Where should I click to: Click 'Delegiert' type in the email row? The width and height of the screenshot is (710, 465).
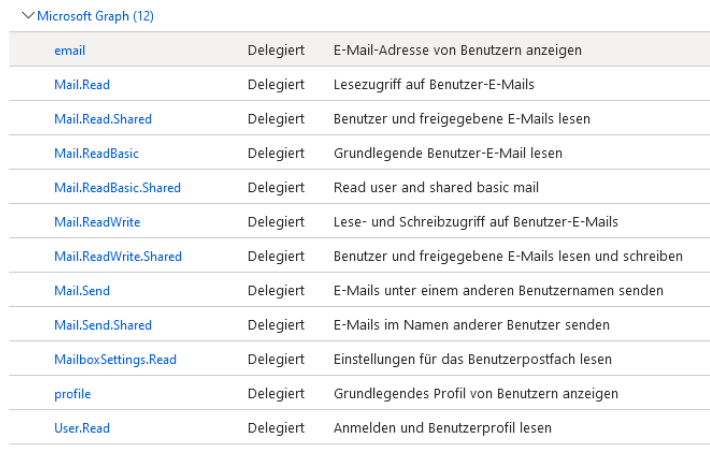point(276,50)
